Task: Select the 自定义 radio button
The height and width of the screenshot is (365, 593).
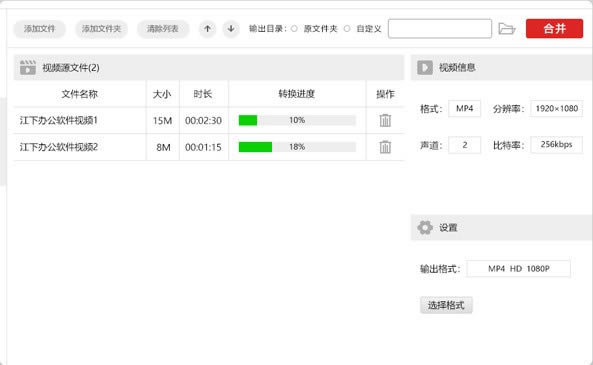Action: pos(347,29)
